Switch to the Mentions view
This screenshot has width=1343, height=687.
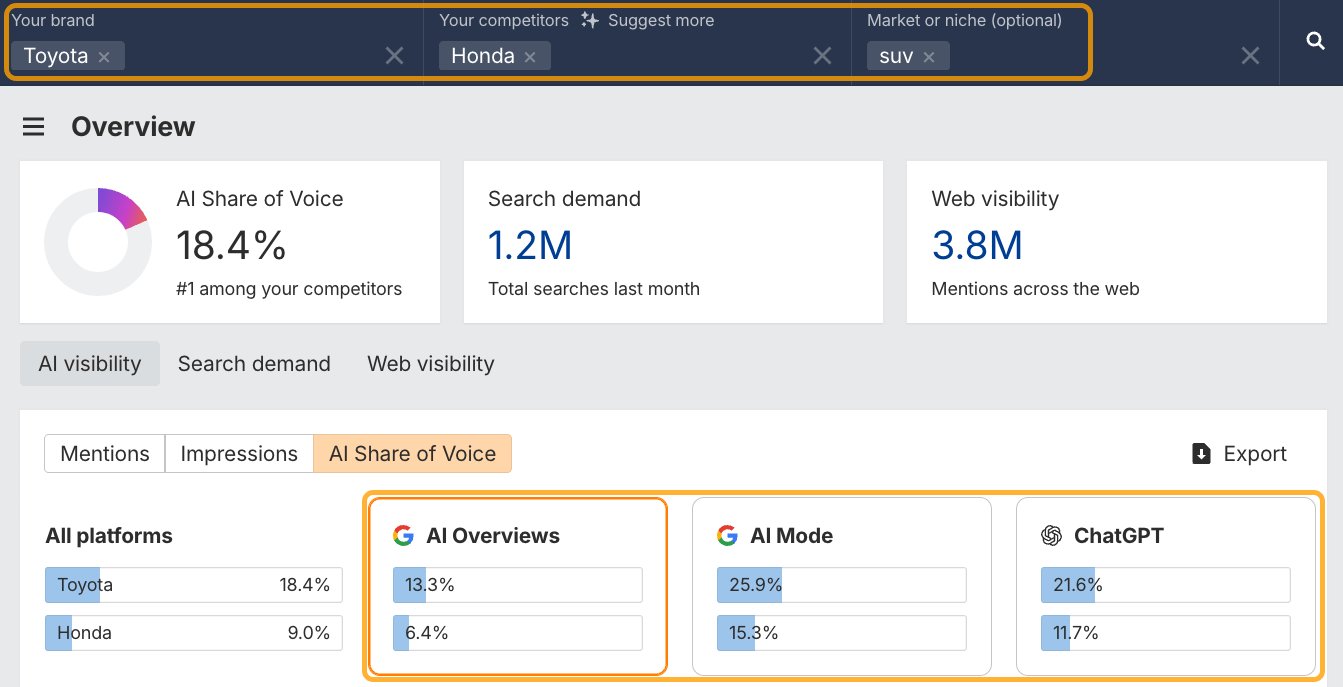[x=104, y=453]
